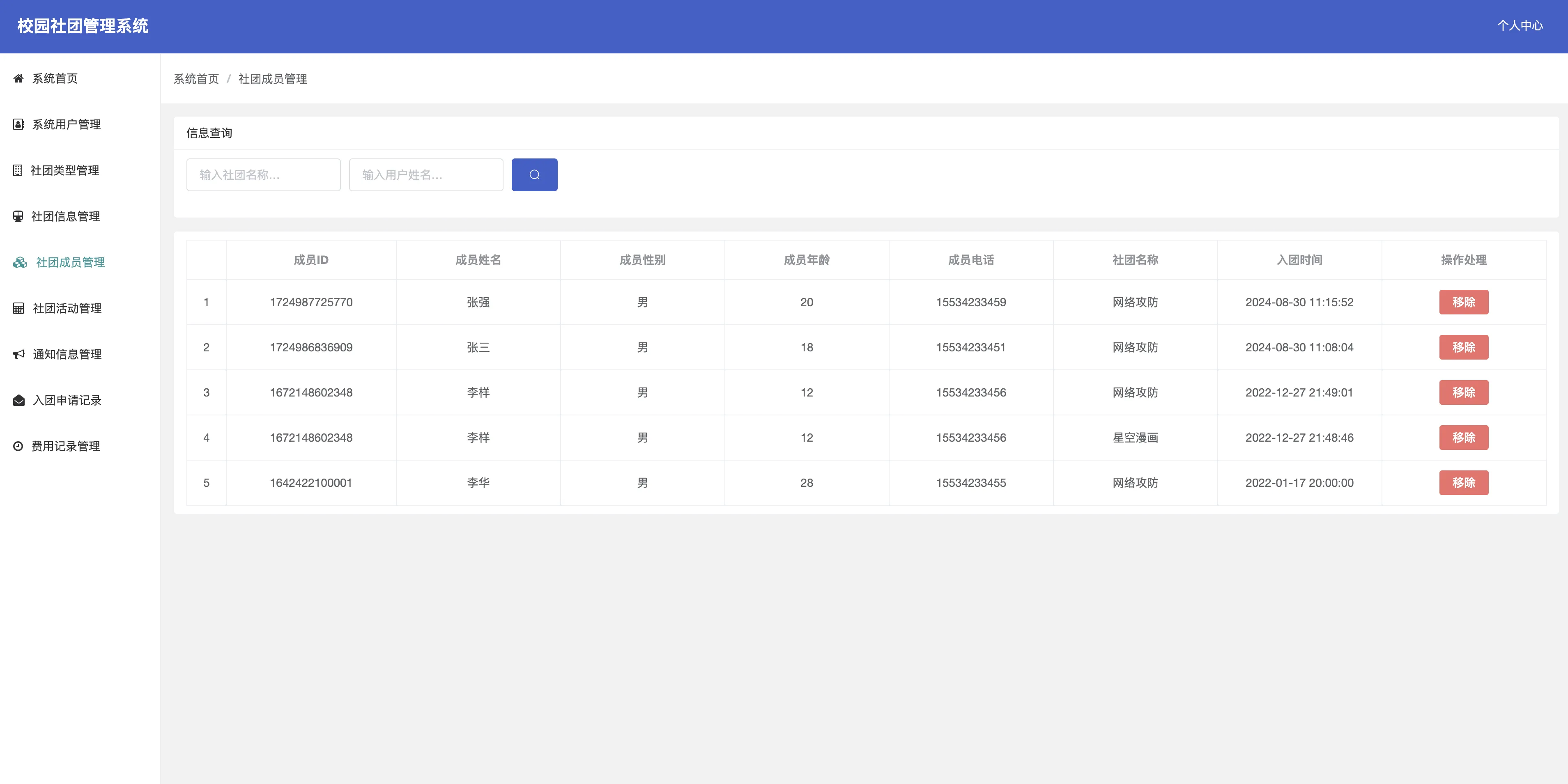Click the building icon for 社团类型管理

click(18, 170)
